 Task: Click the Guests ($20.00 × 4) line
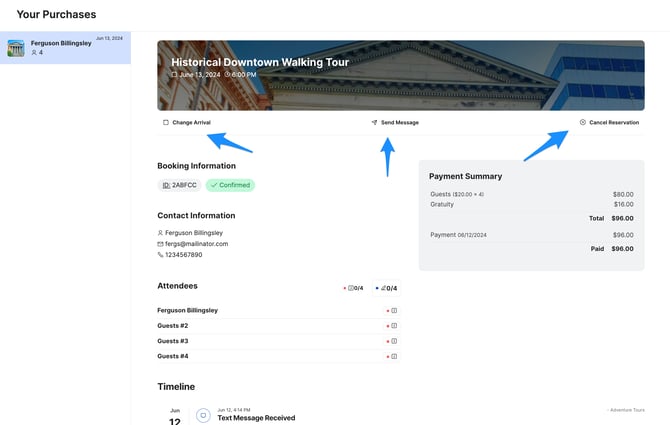(532, 194)
